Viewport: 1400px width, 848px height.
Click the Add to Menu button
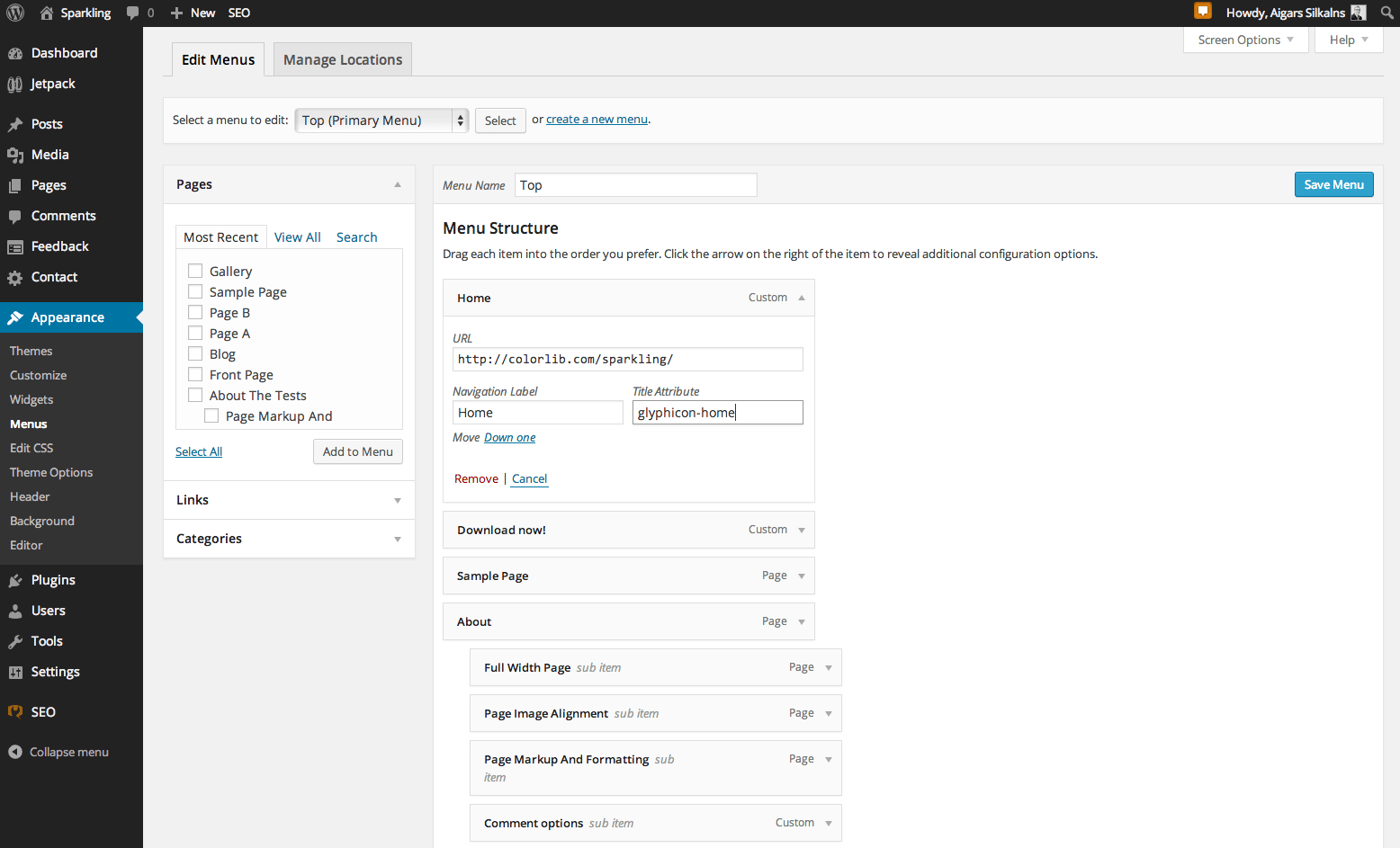(x=358, y=451)
